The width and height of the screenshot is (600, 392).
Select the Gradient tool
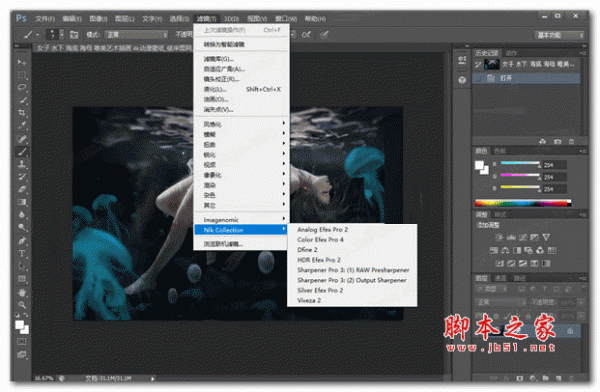coord(22,202)
